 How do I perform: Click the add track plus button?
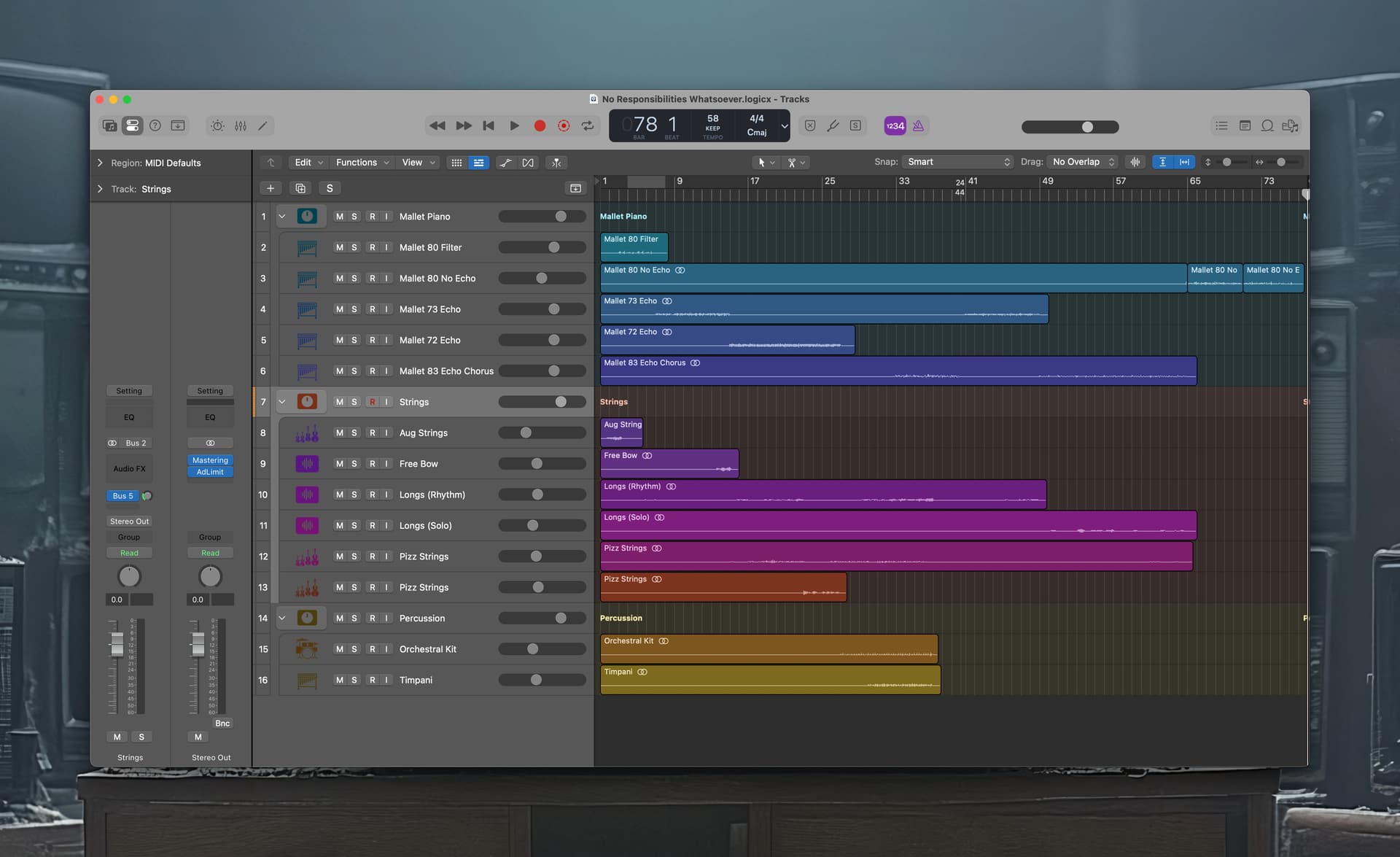coord(271,188)
